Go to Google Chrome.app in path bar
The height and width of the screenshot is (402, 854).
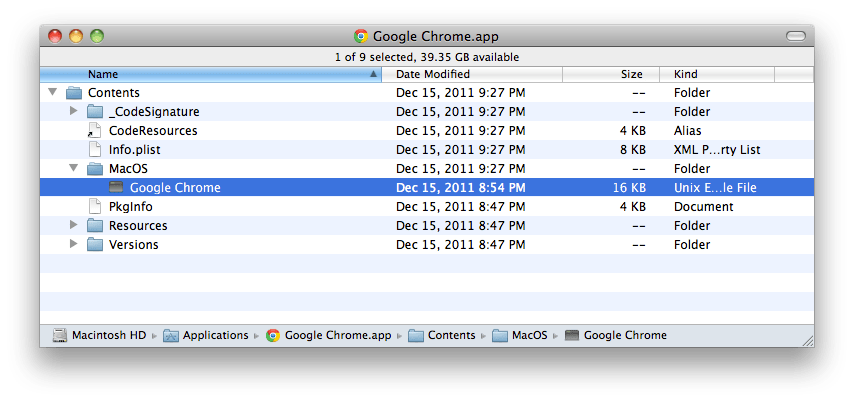[338, 336]
